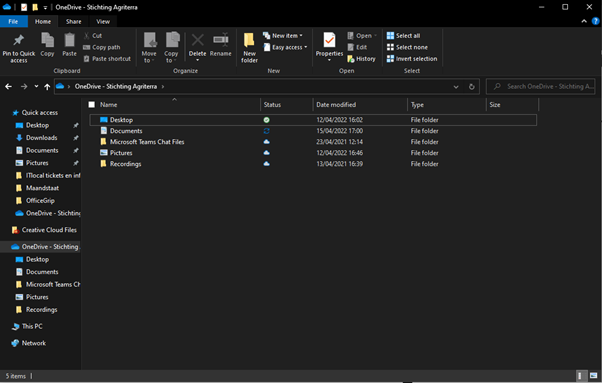Go forward with the right arrow
Image resolution: width=602 pixels, height=383 pixels.
[24, 87]
